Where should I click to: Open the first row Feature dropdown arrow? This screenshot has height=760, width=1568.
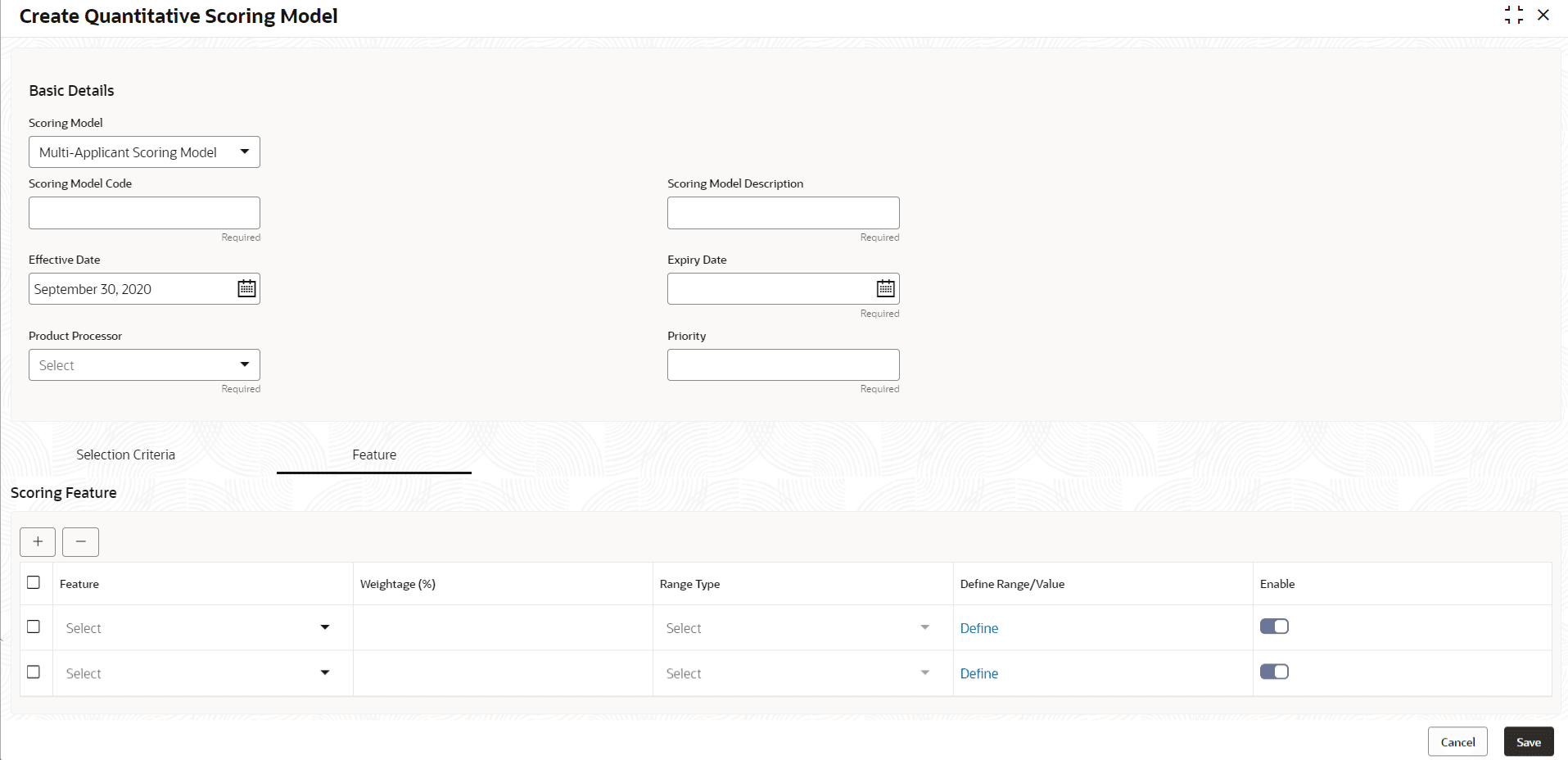point(324,627)
